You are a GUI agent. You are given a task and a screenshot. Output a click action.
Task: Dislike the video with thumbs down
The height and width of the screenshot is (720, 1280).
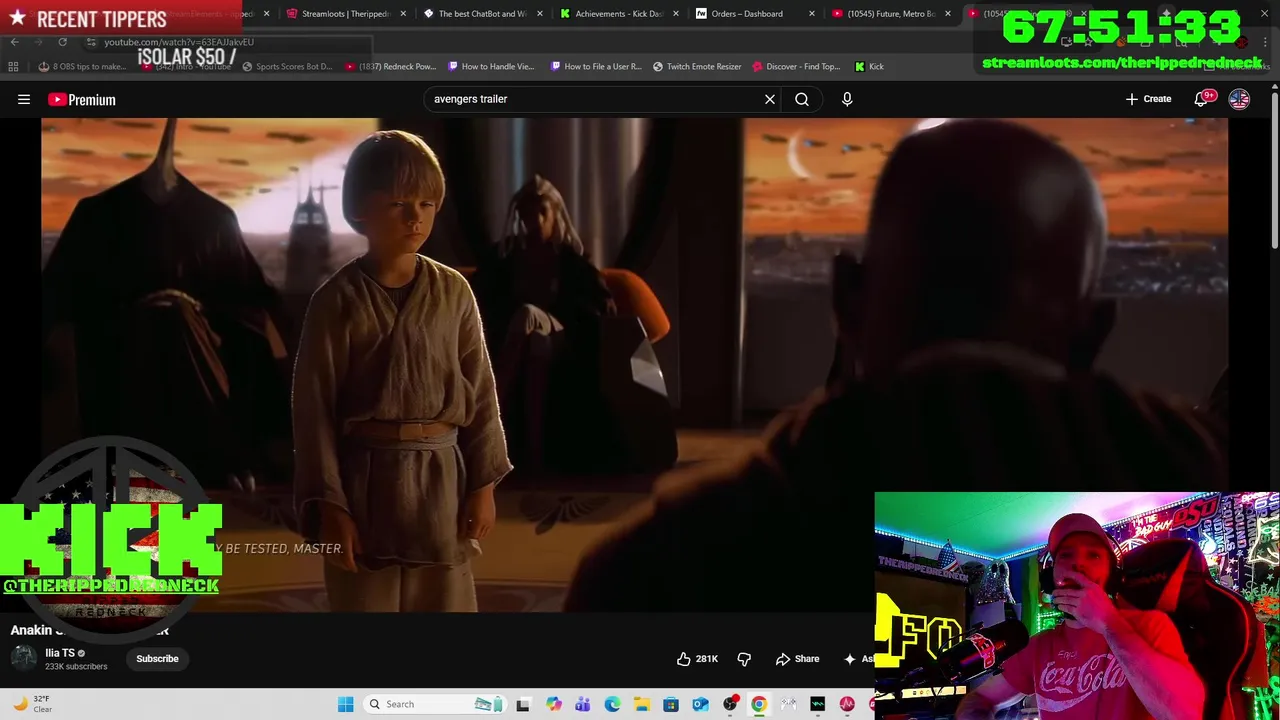coord(744,659)
